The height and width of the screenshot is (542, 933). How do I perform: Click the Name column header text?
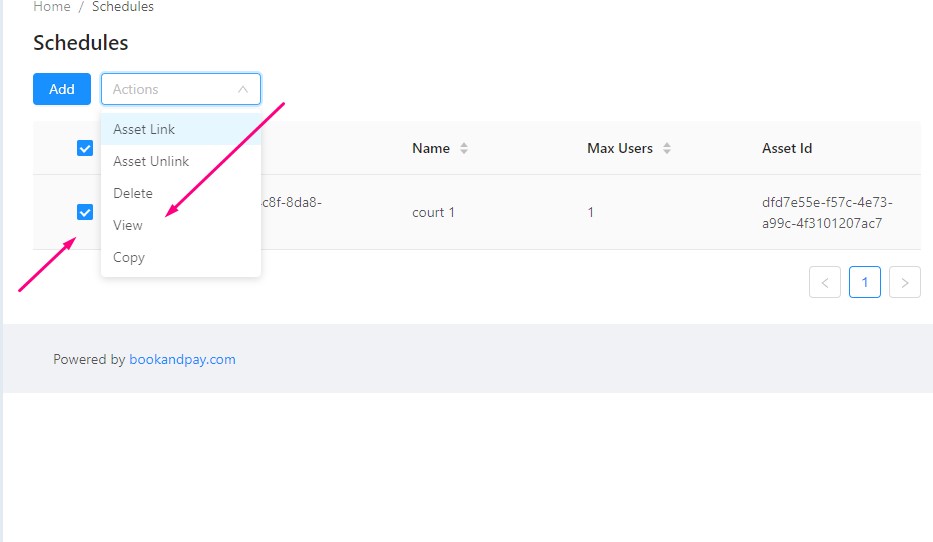[431, 148]
